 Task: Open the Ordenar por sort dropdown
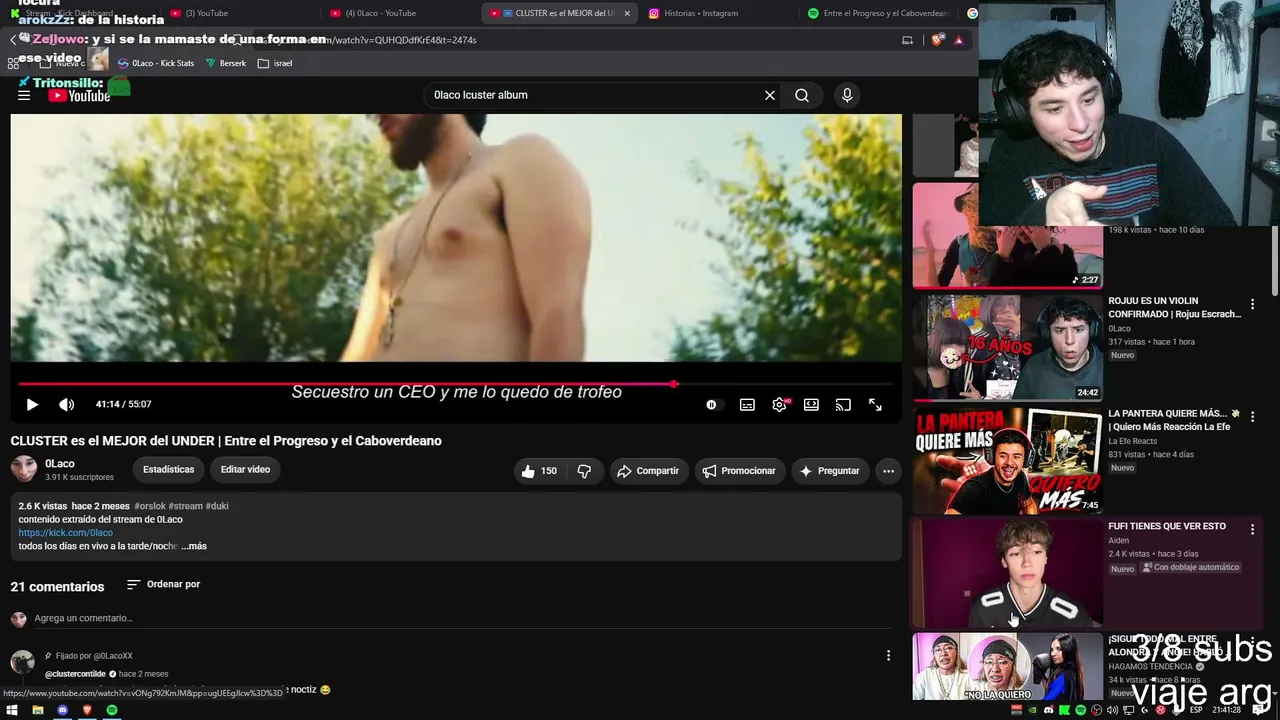pos(163,584)
